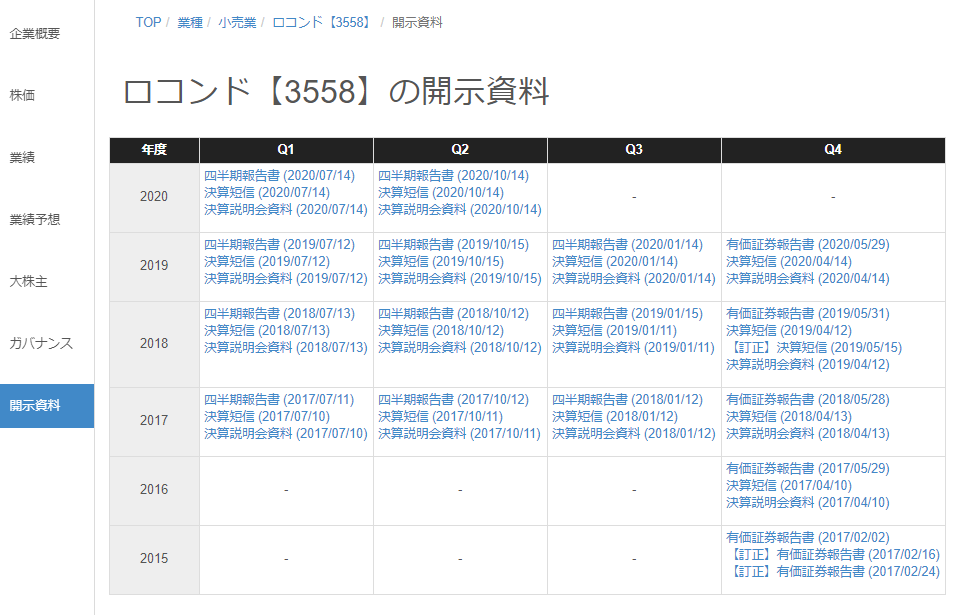Open 決算説明会資料 (2017/04/10)
This screenshot has width=966, height=615.
coord(808,503)
